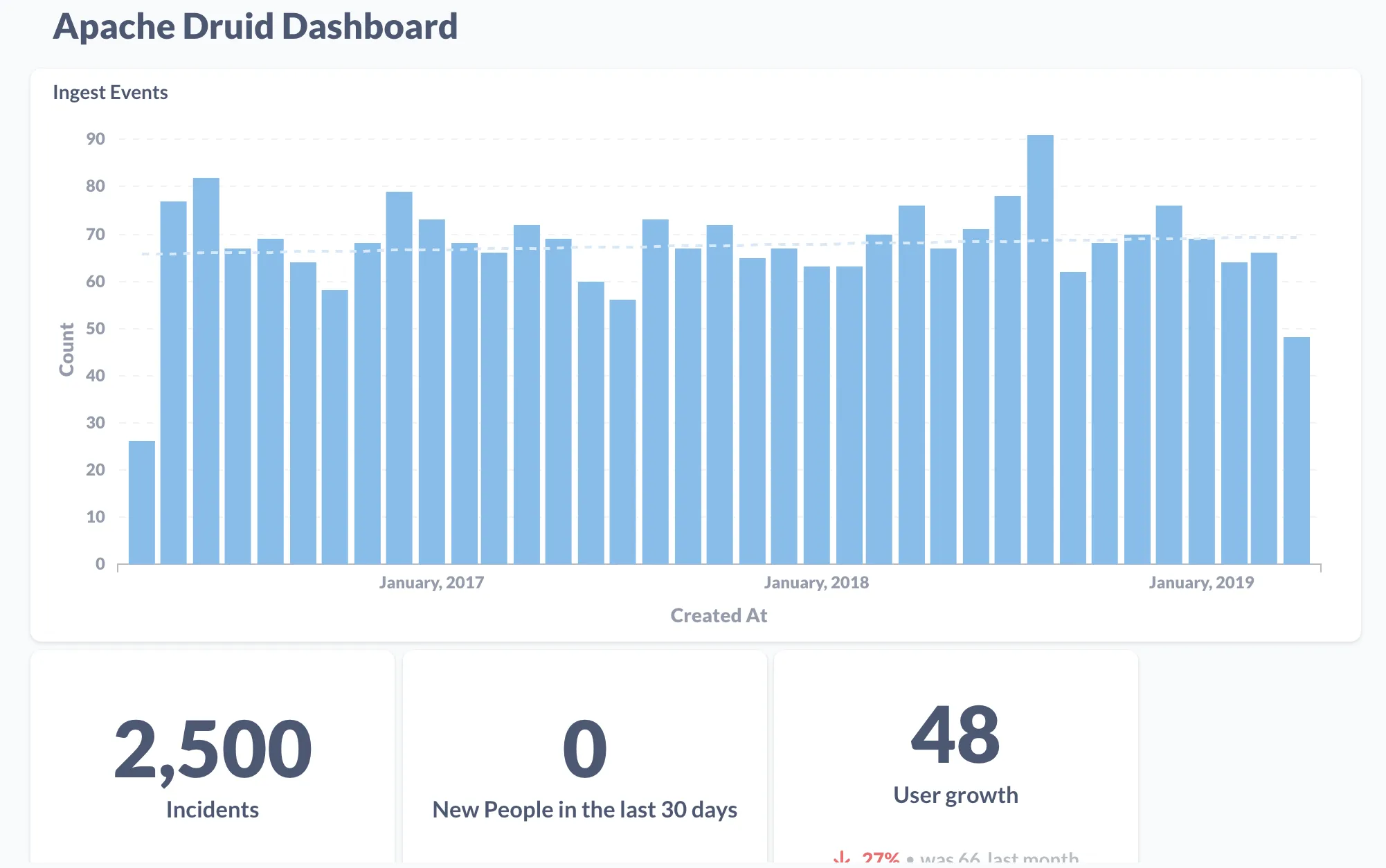Click the Count y-axis title

[66, 350]
